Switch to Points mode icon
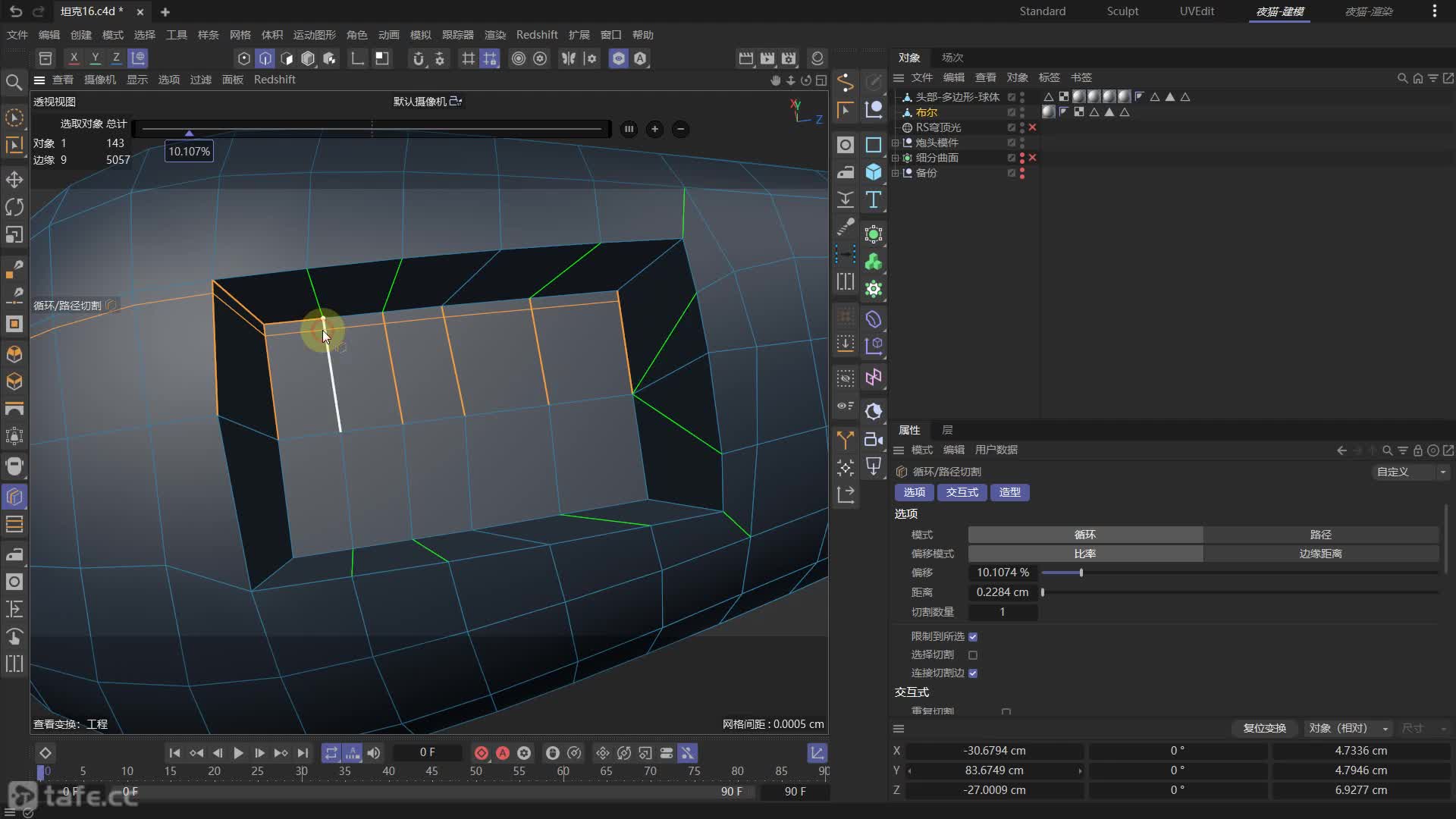 (x=243, y=58)
